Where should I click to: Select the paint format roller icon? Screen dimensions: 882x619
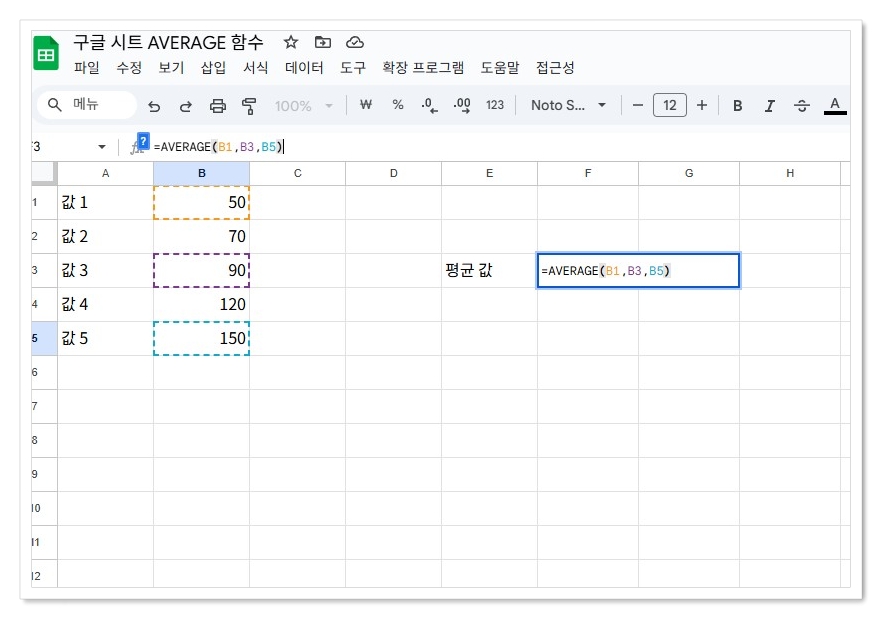point(249,106)
